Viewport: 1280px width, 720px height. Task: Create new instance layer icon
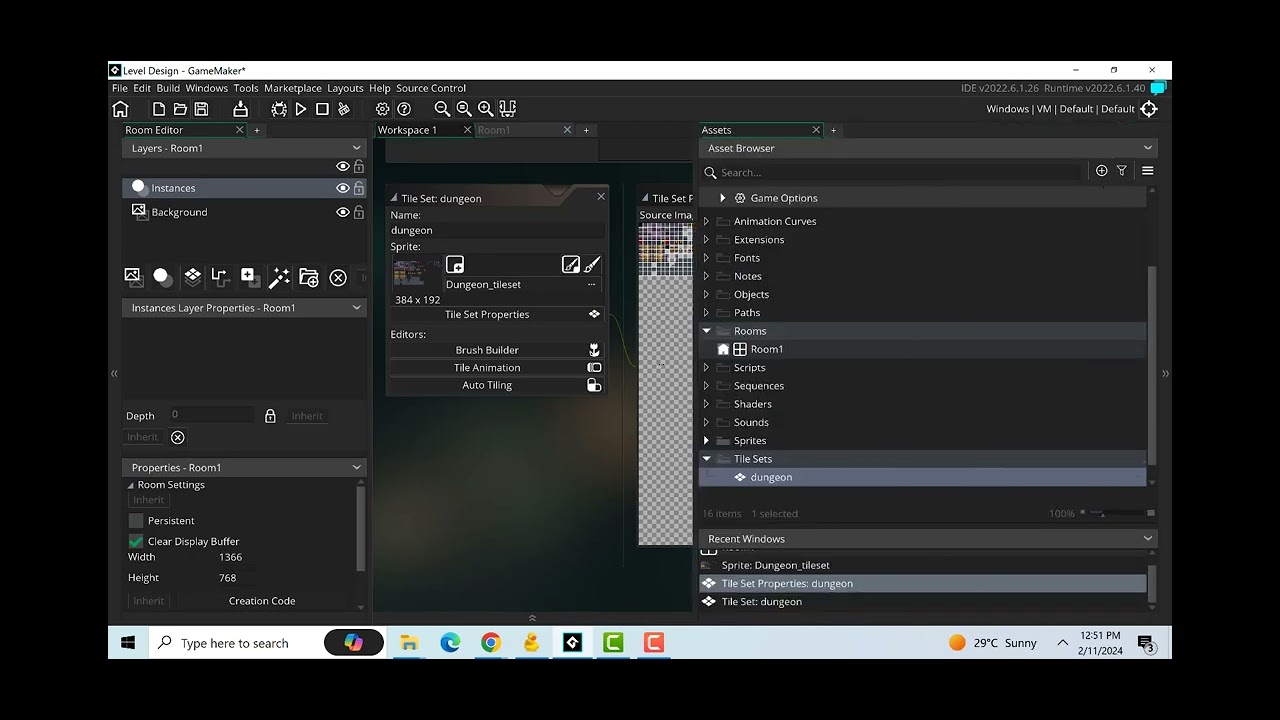pyautogui.click(x=162, y=277)
